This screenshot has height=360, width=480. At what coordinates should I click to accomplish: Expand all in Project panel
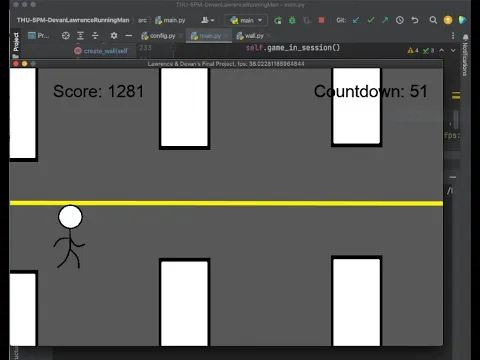80,36
